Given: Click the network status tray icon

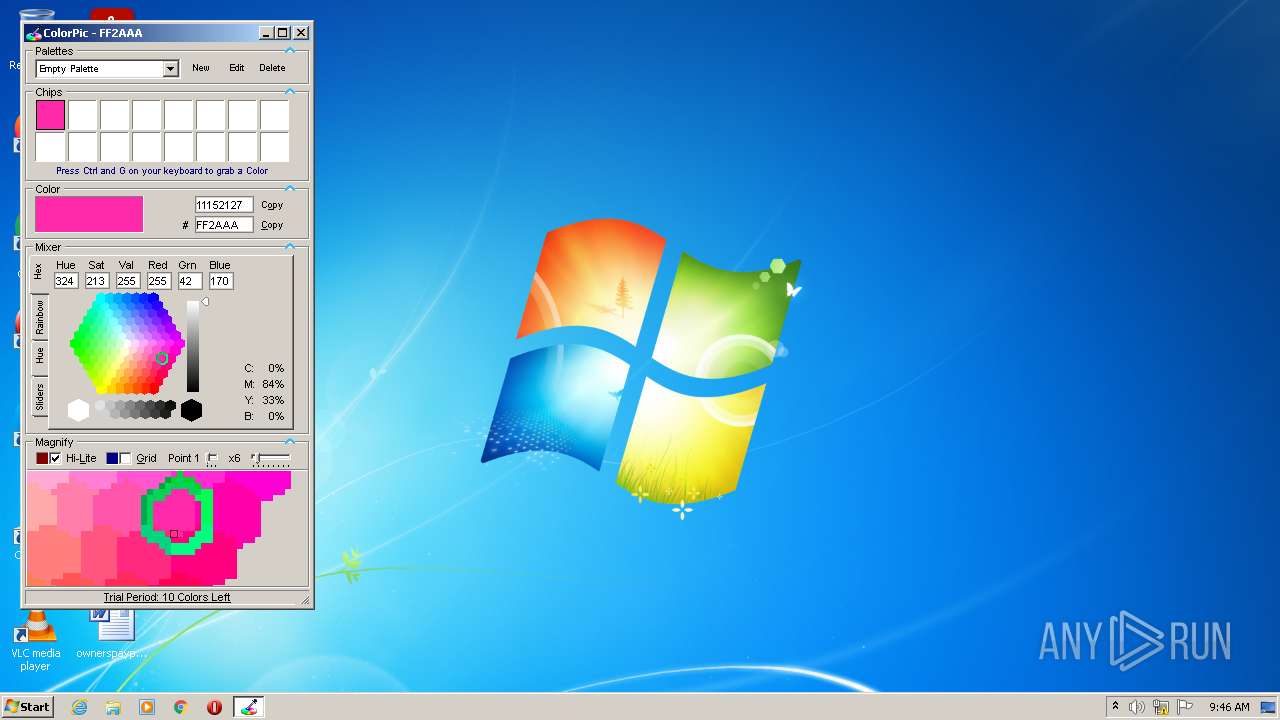Looking at the screenshot, I should pyautogui.click(x=1161, y=707).
